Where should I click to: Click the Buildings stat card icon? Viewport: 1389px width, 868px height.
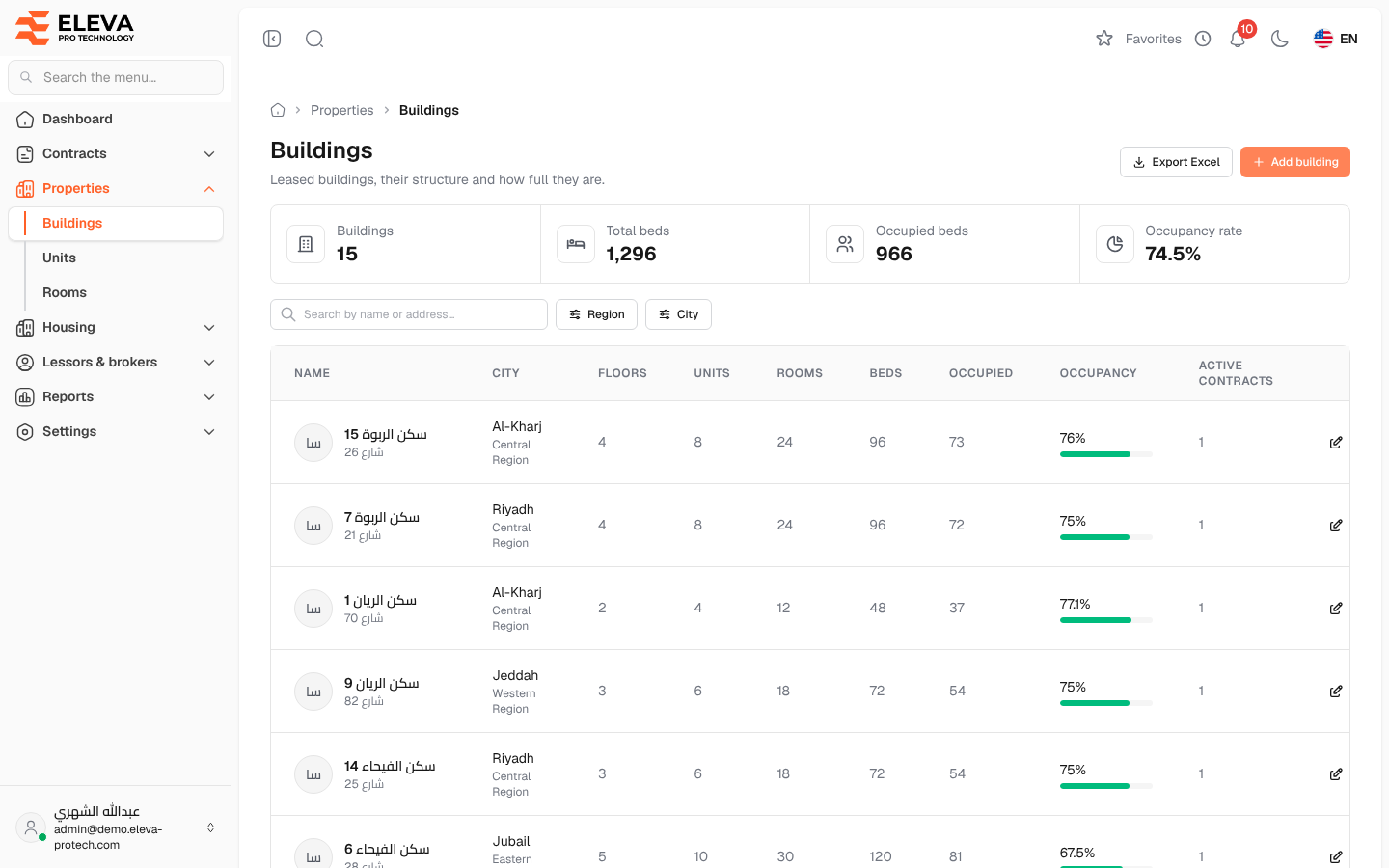click(x=306, y=244)
